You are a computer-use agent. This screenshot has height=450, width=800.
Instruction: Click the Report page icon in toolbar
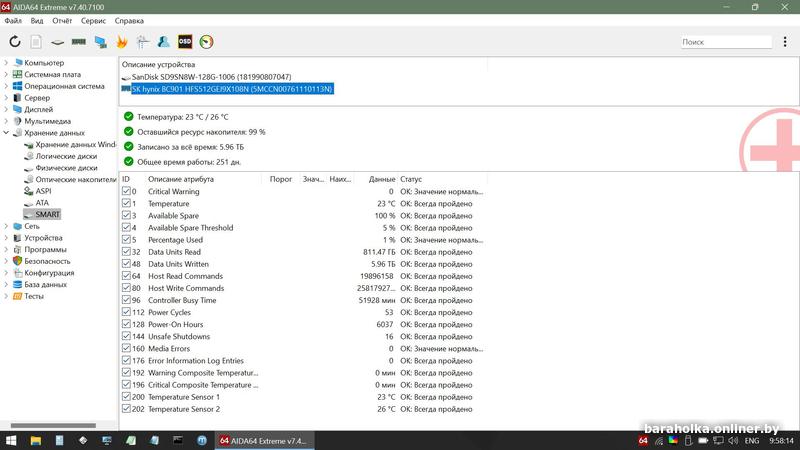pyautogui.click(x=36, y=42)
